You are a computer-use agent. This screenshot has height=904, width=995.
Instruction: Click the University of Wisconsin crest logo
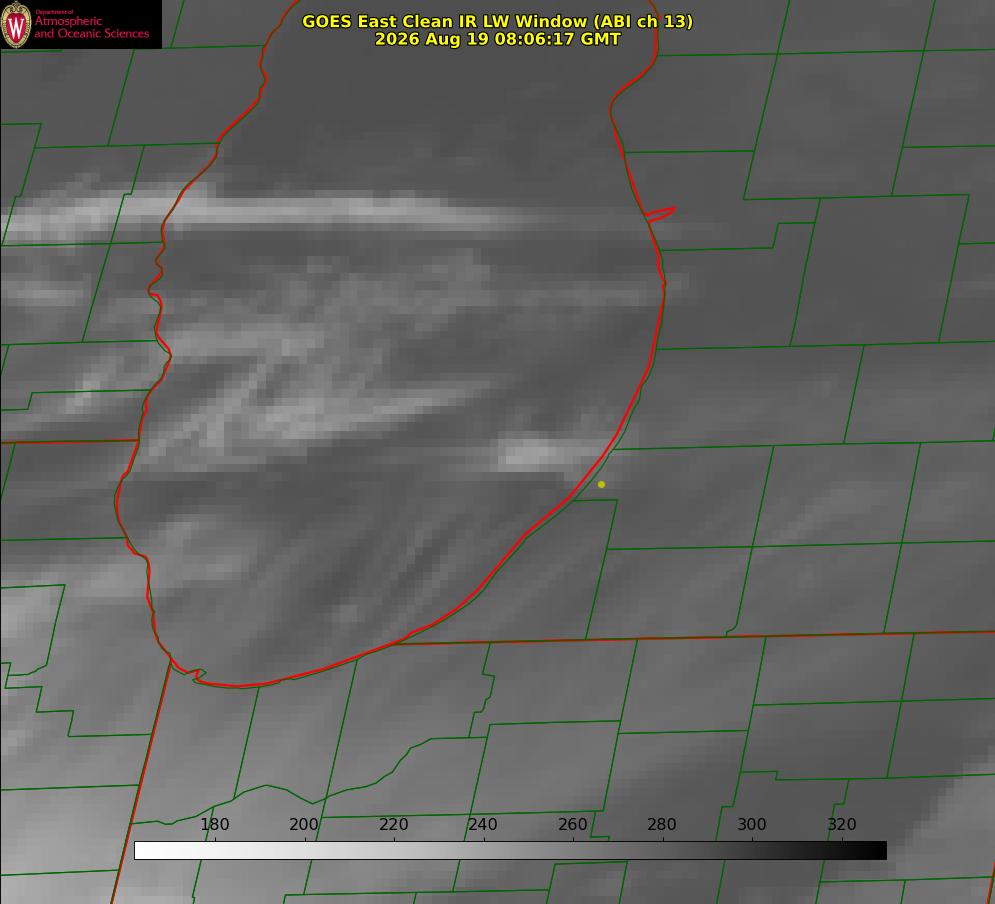tap(16, 24)
